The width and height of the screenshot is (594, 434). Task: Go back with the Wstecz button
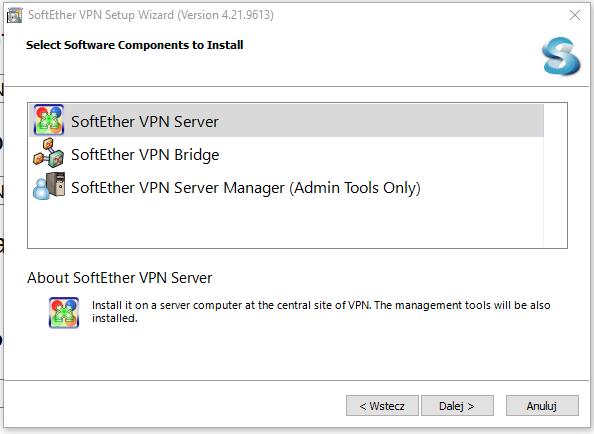pyautogui.click(x=382, y=406)
